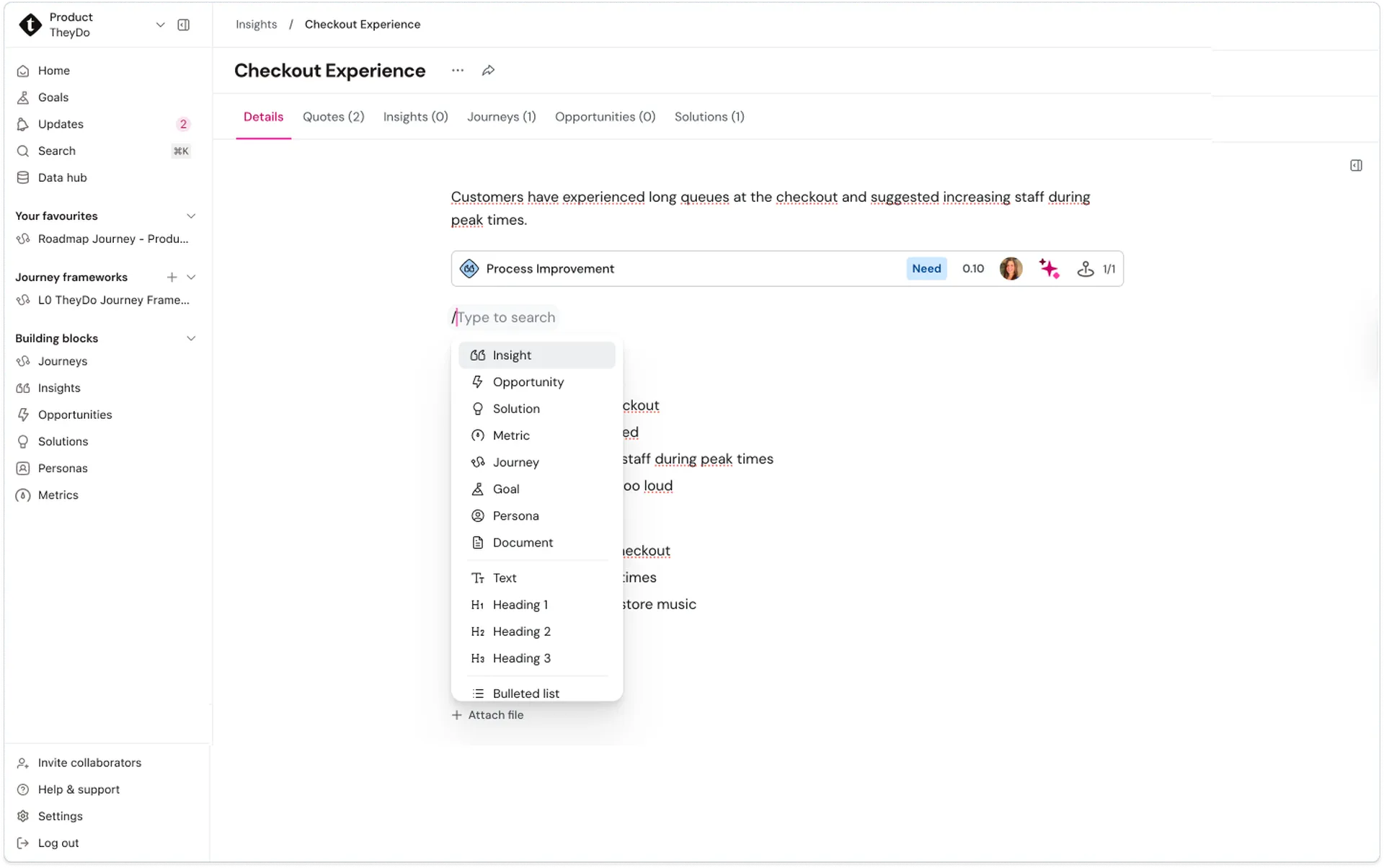The image size is (1384, 868).
Task: Open Roadmap Journey favourite
Action: pyautogui.click(x=105, y=239)
